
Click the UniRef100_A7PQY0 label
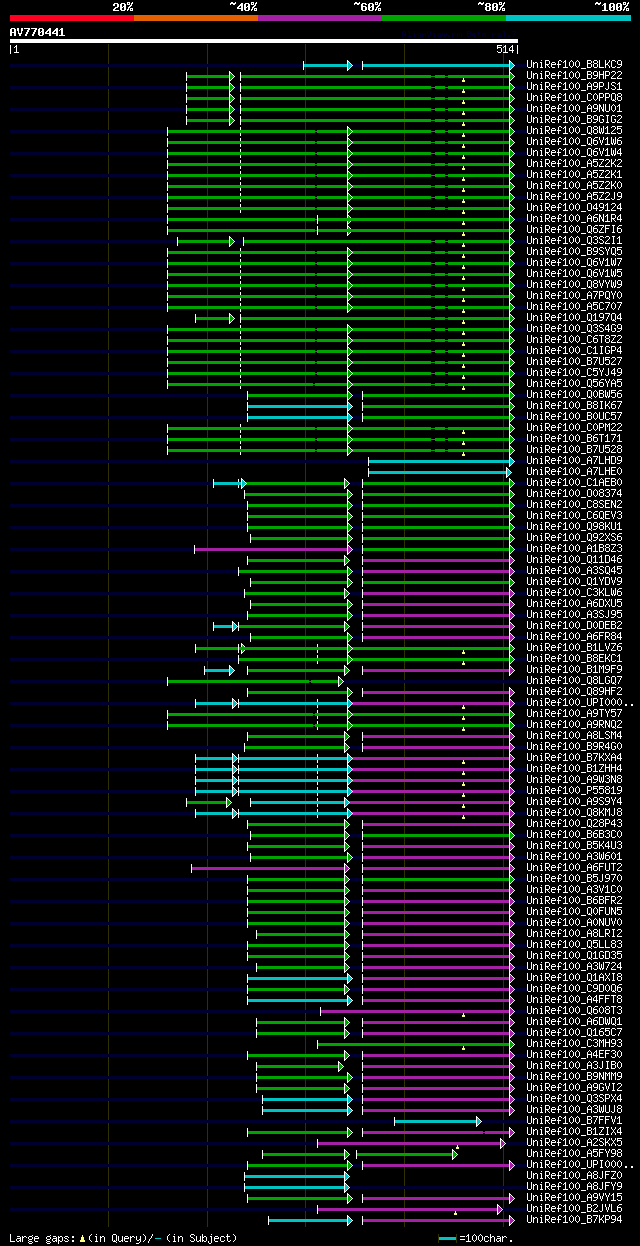[x=574, y=295]
